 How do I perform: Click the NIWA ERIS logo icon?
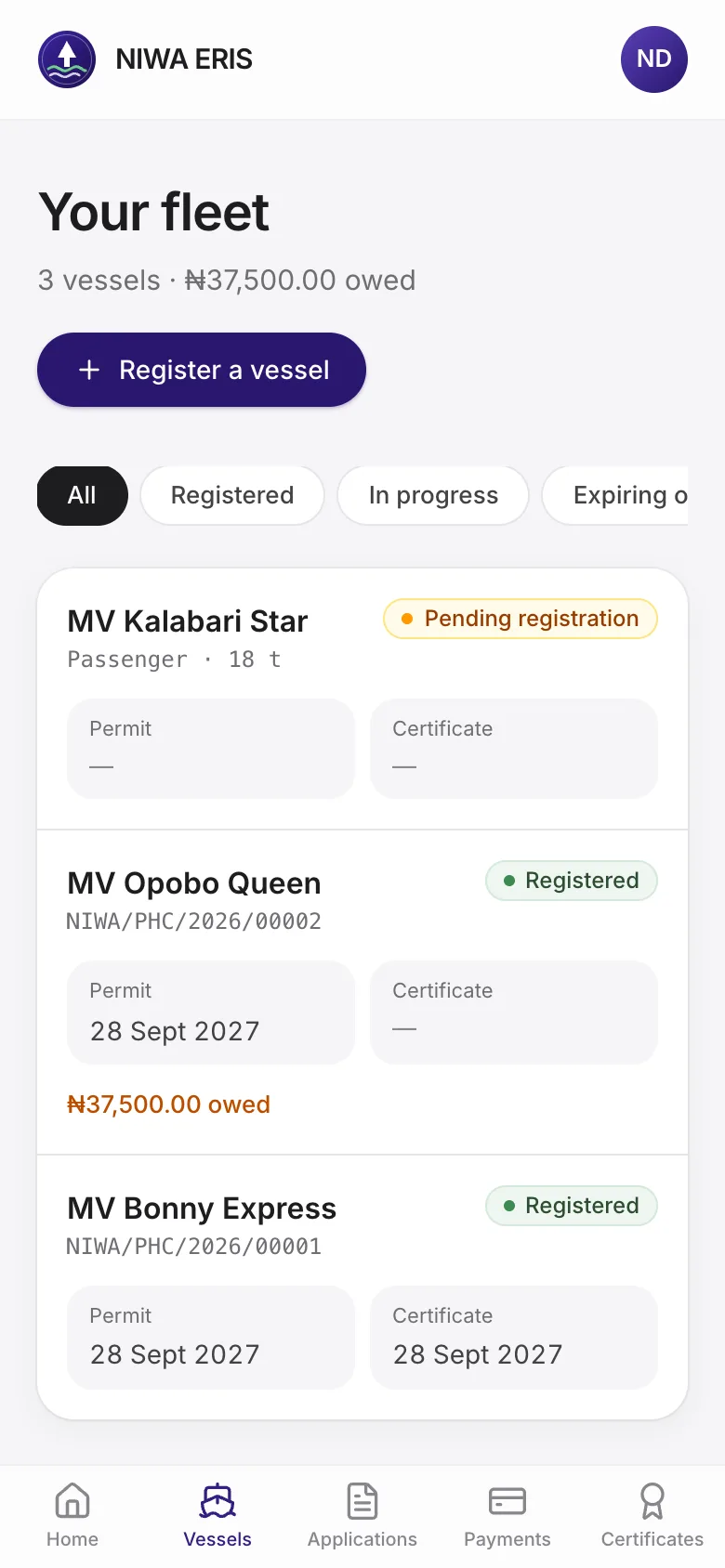click(67, 59)
